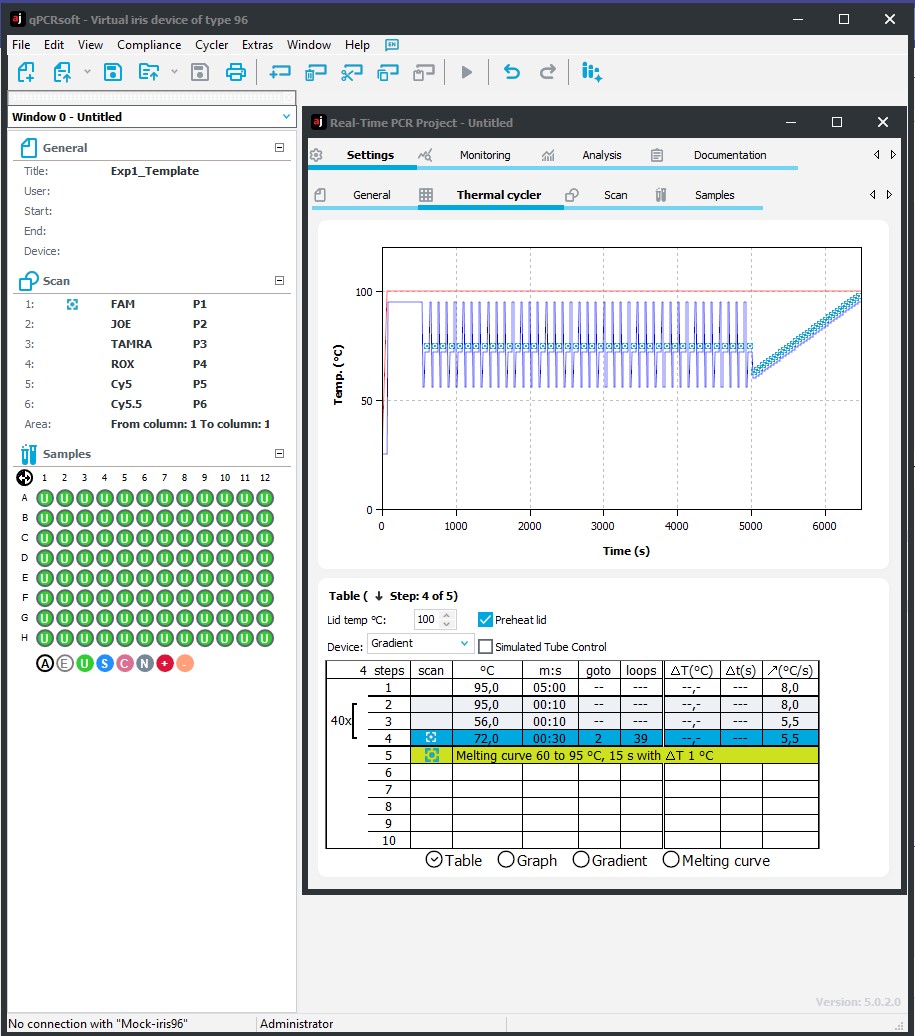Select the Unknown (U) sample type legend icon
This screenshot has height=1036, width=915.
point(85,663)
